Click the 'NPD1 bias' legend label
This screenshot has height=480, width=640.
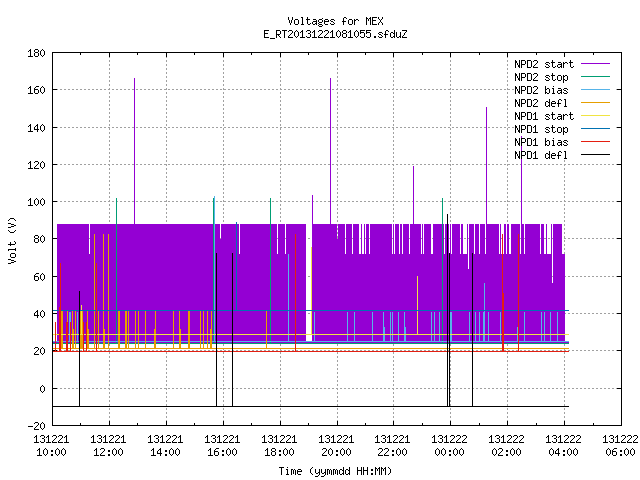(x=541, y=142)
